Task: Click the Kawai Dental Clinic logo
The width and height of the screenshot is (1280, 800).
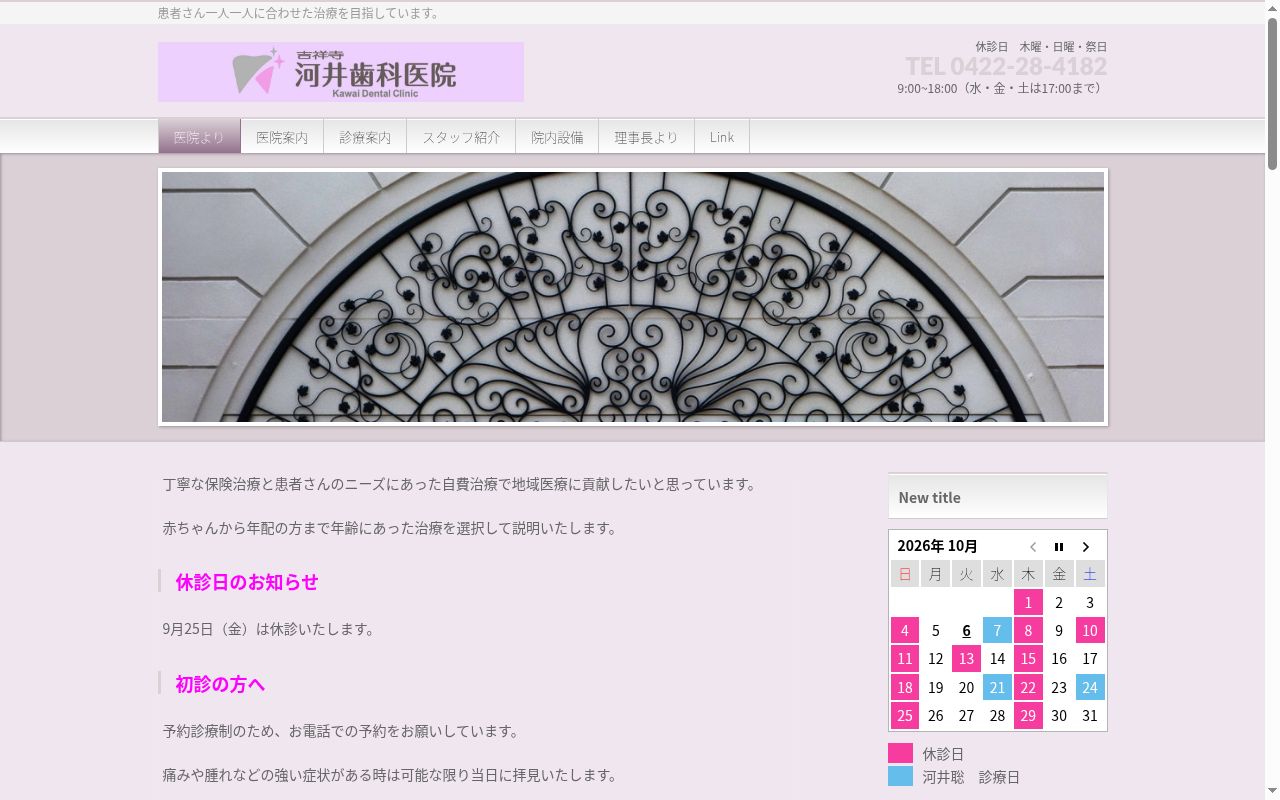Action: pyautogui.click(x=341, y=72)
